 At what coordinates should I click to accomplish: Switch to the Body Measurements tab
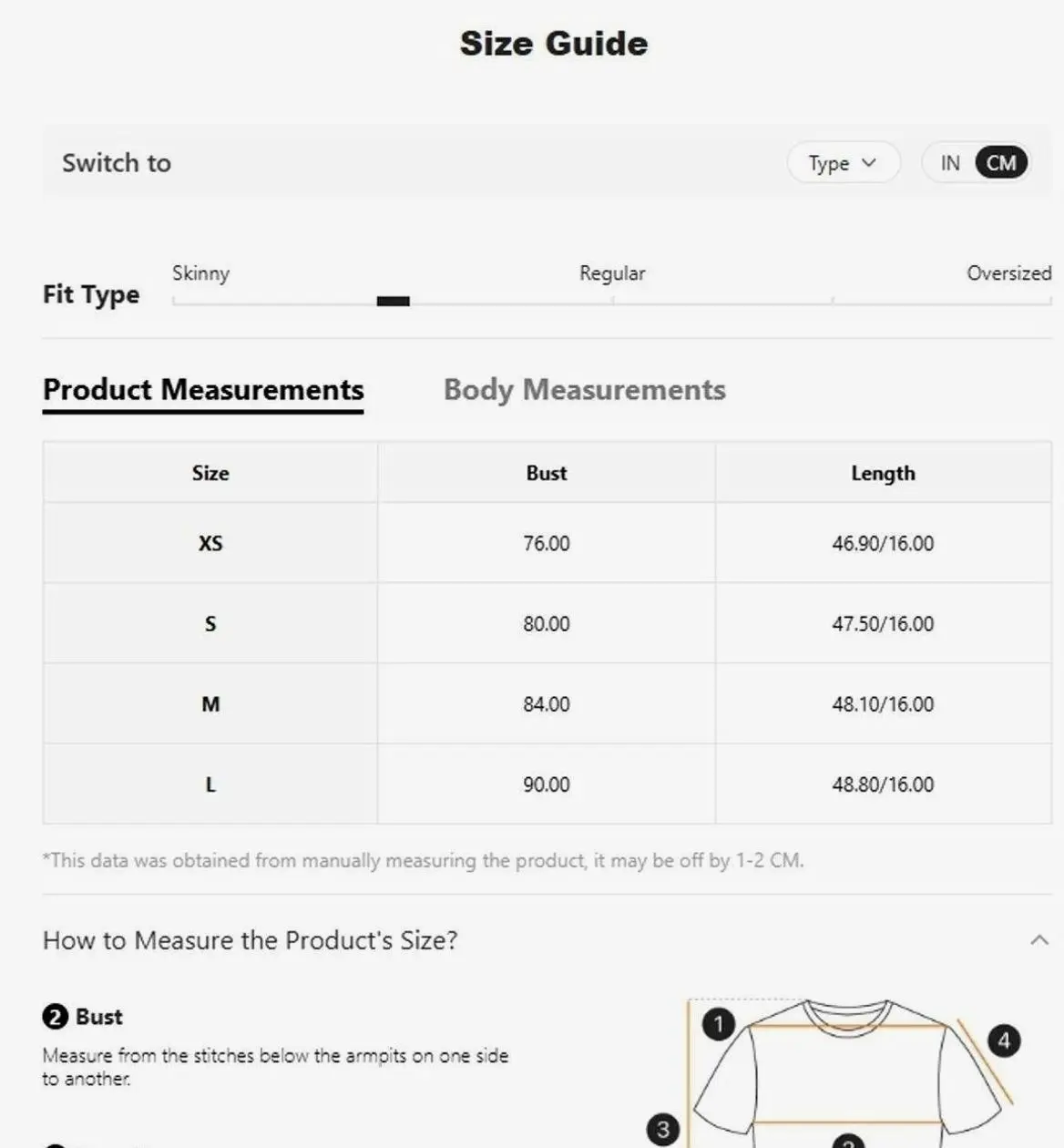click(x=584, y=390)
